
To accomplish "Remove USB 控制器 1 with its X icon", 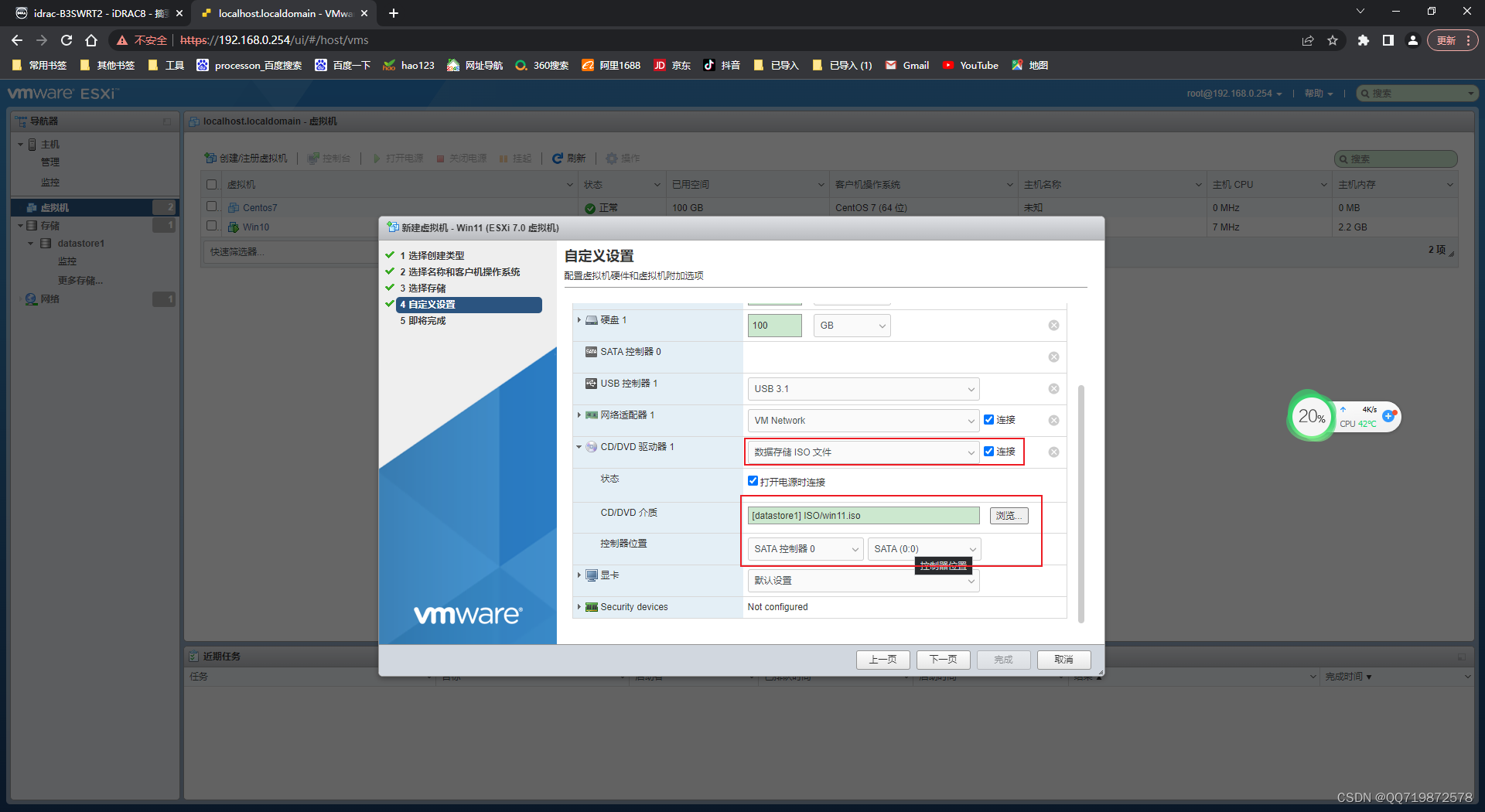I will (x=1053, y=389).
